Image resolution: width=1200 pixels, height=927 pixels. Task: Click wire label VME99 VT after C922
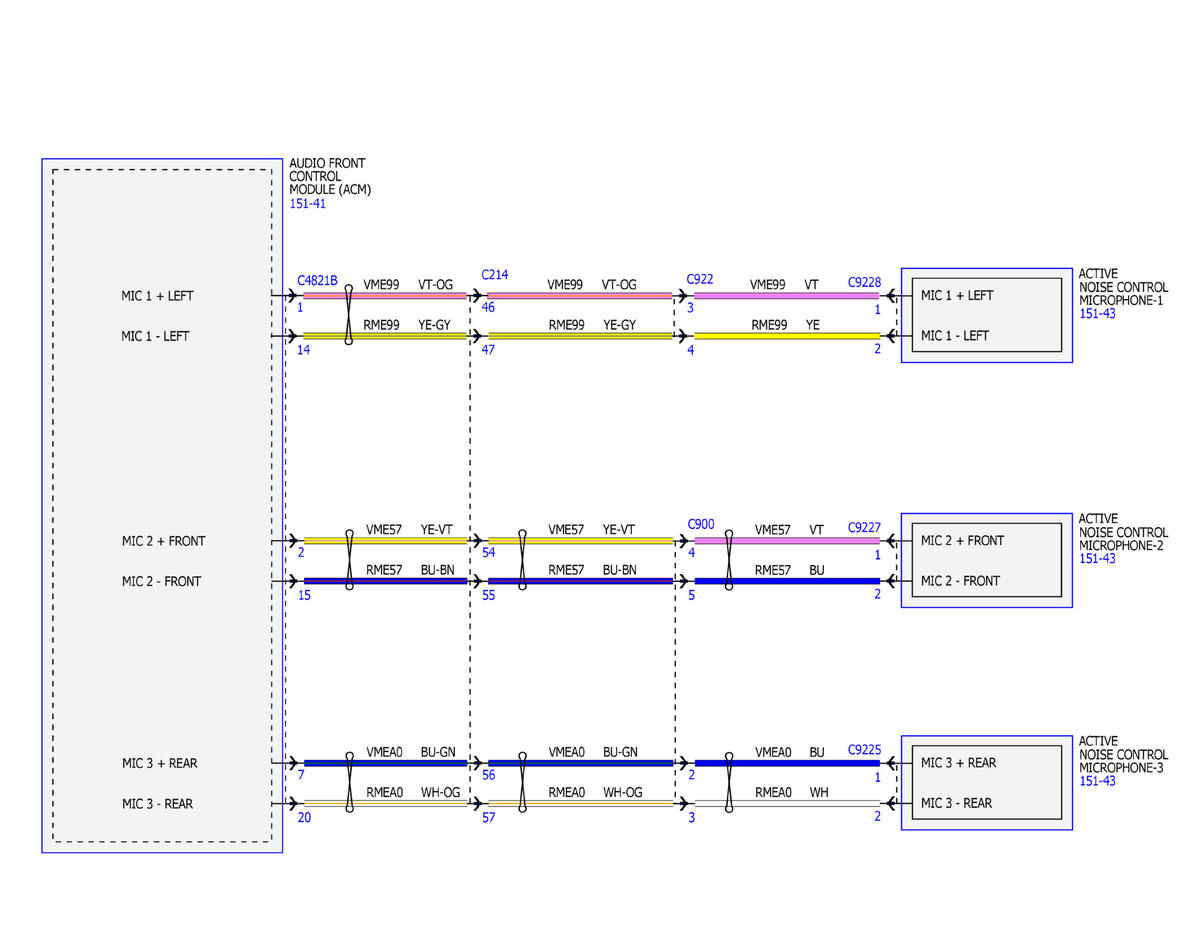[785, 285]
